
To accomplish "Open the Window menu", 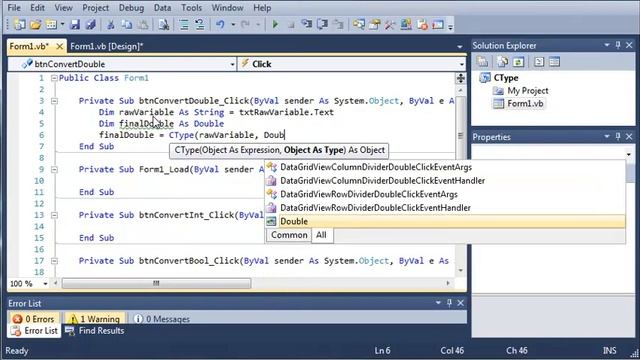I will pyautogui.click(x=227, y=8).
